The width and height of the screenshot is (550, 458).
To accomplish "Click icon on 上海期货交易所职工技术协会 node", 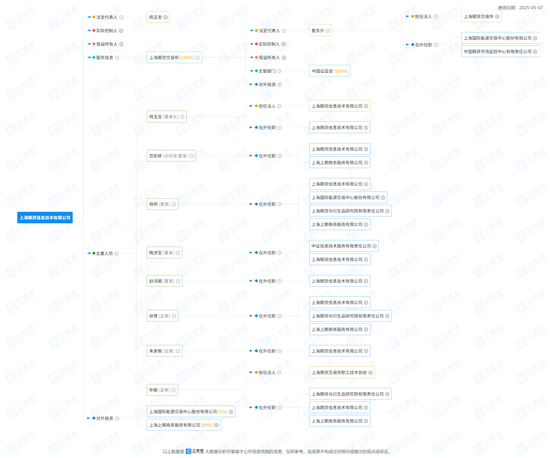I will click(370, 372).
